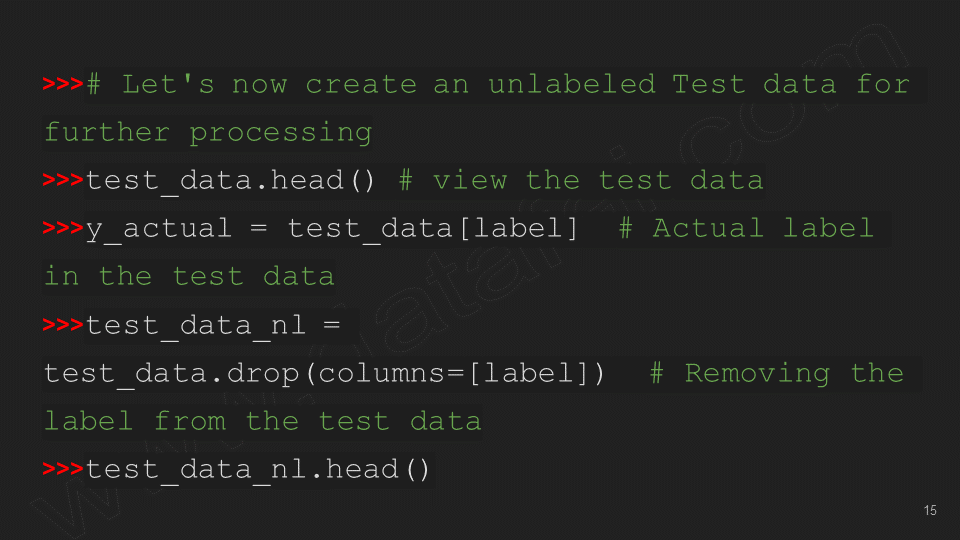960x540 pixels.
Task: Select the "# Removing the" comment
Action: pyautogui.click(x=776, y=374)
